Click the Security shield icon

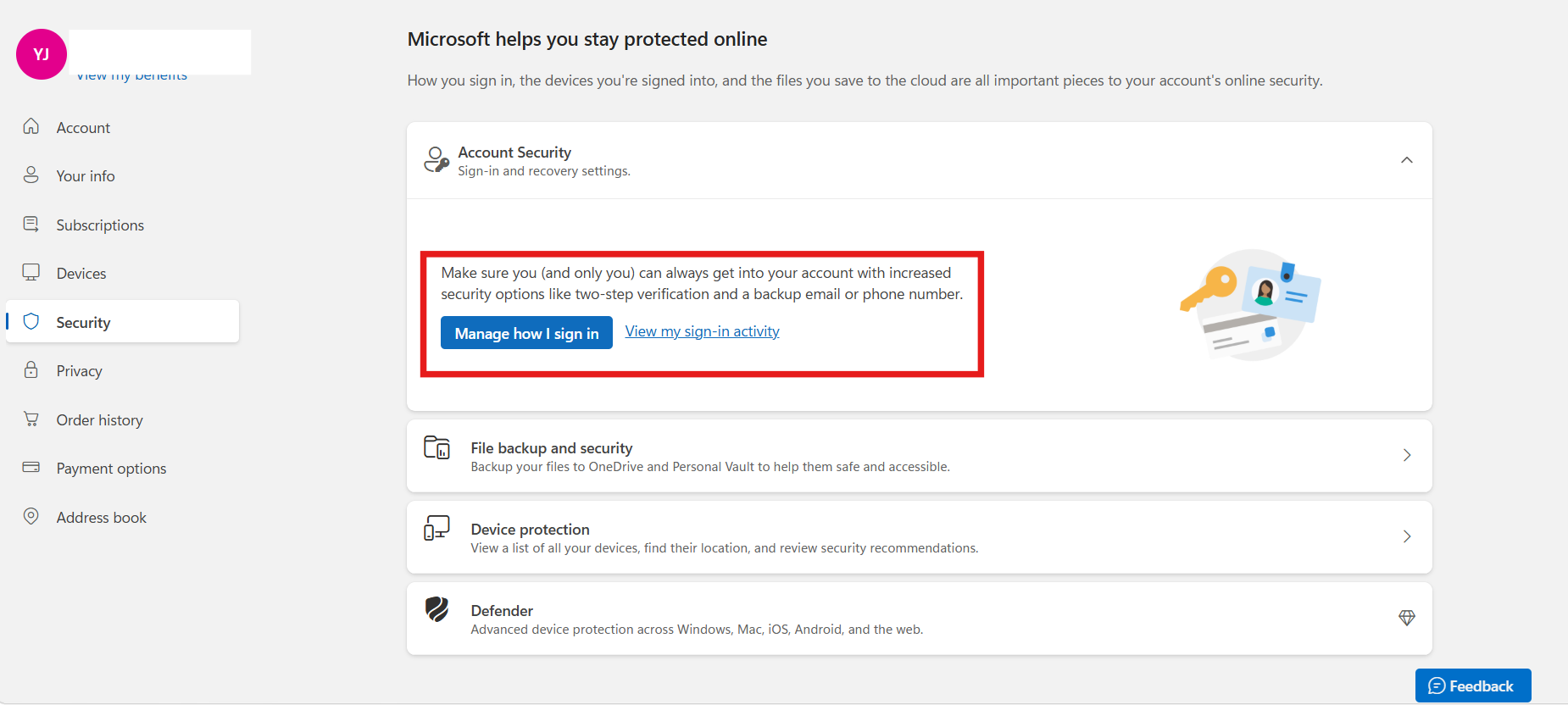pos(31,321)
